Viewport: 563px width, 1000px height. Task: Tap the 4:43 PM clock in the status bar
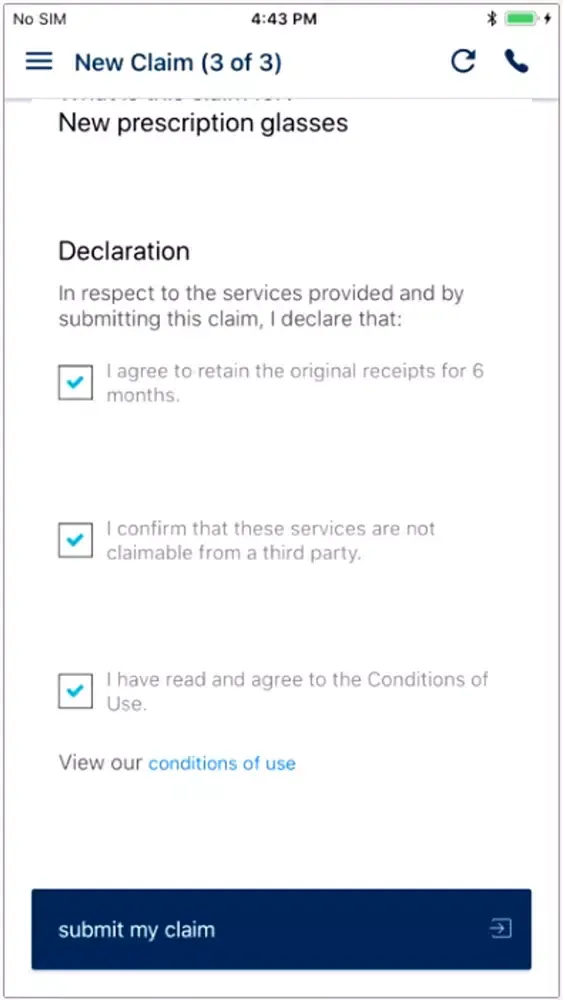click(284, 19)
